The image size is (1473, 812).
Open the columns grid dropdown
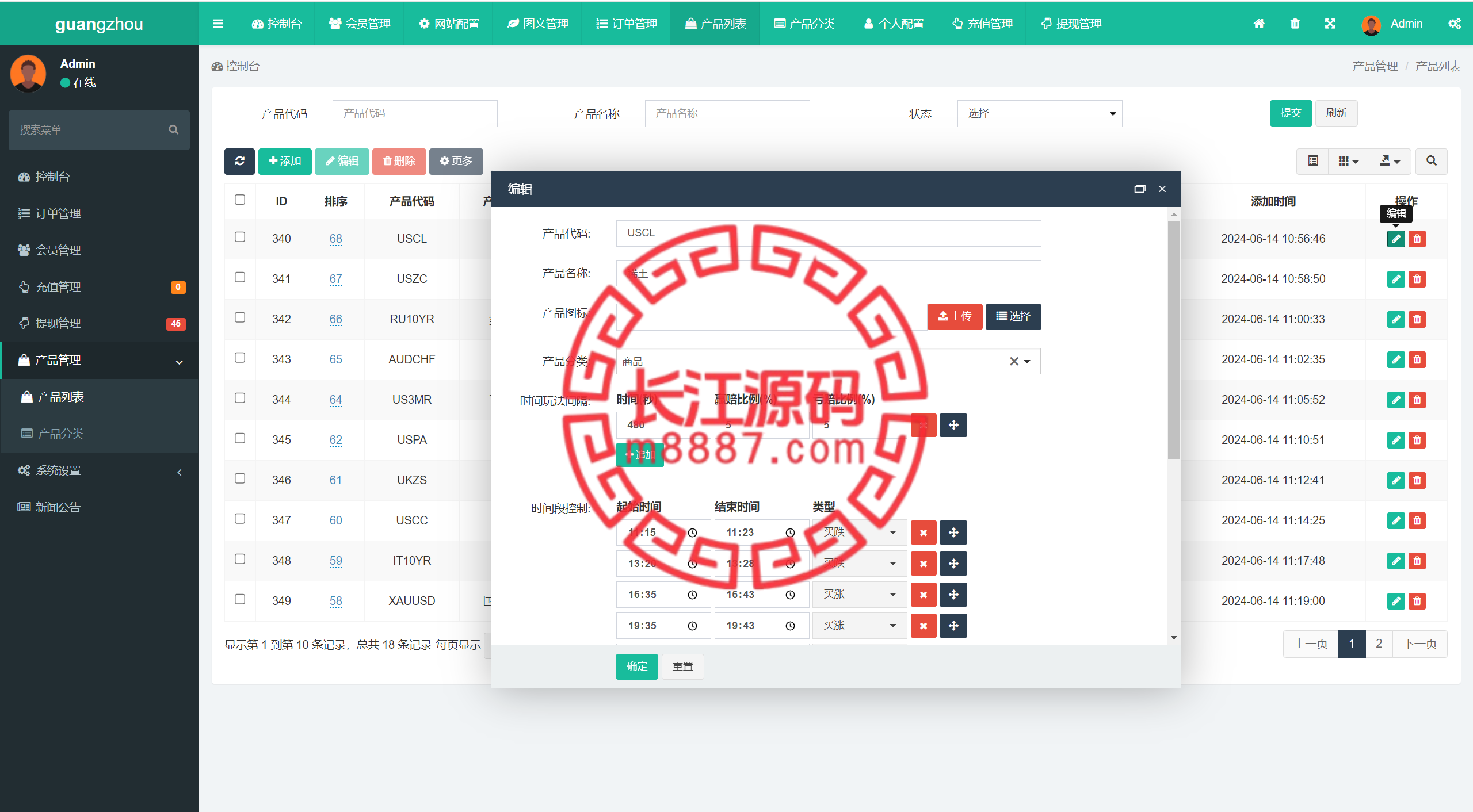(1348, 161)
